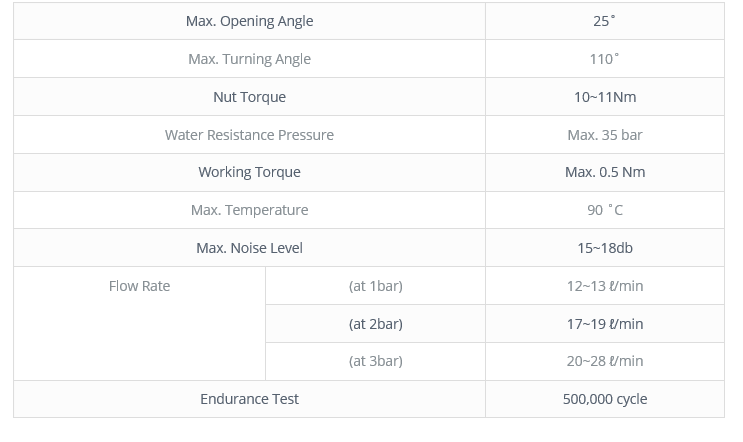Image resolution: width=743 pixels, height=442 pixels.
Task: Select the Max. 35 bar value
Action: tap(605, 135)
